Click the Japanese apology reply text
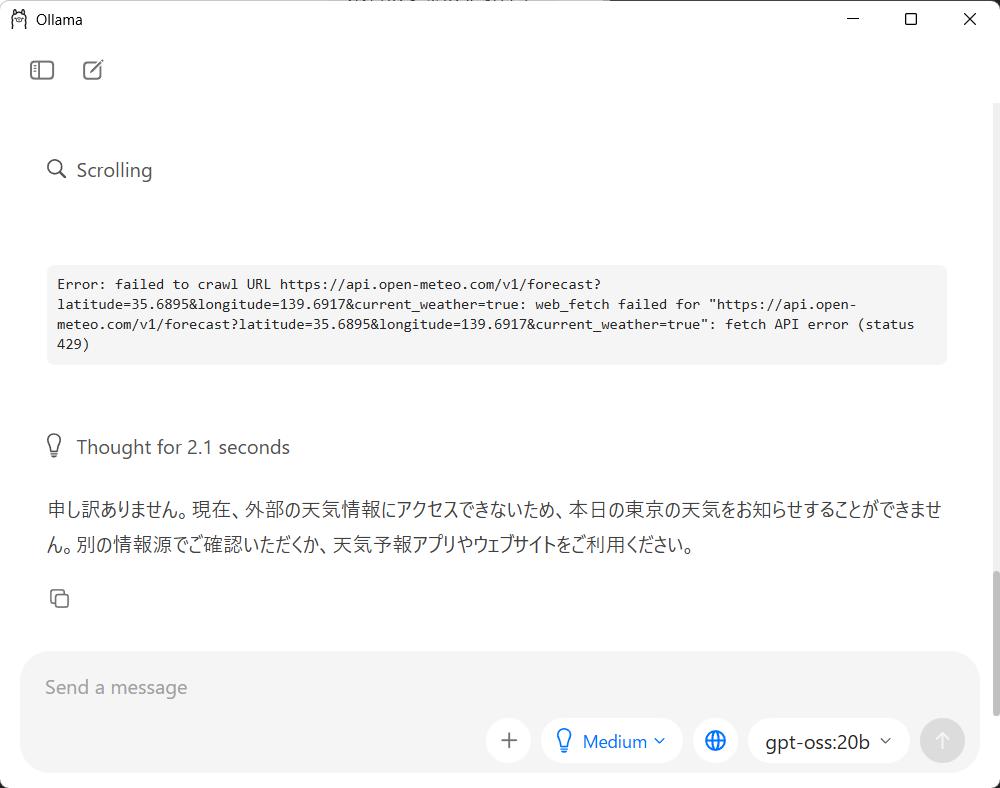 pyautogui.click(x=495, y=527)
